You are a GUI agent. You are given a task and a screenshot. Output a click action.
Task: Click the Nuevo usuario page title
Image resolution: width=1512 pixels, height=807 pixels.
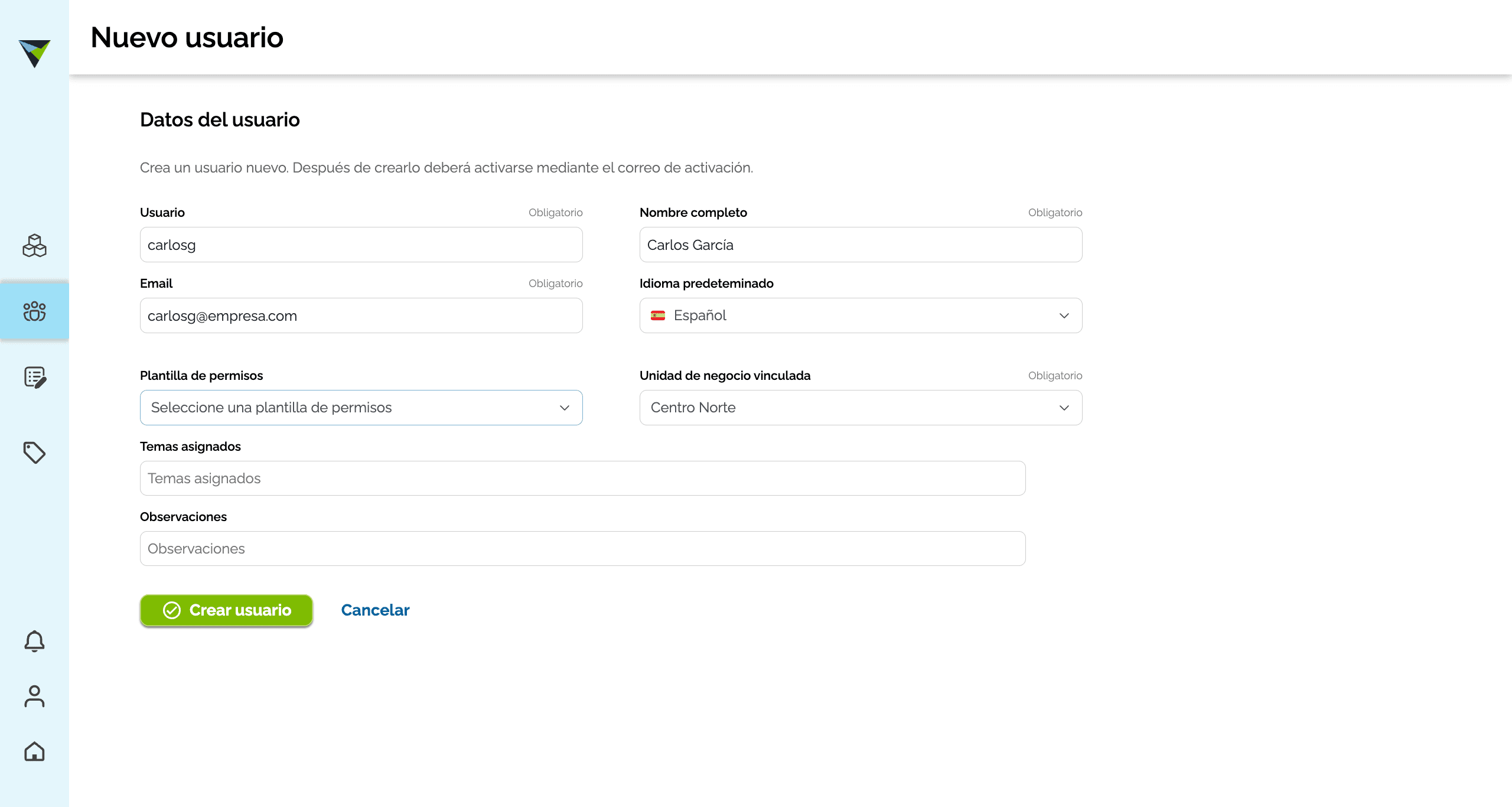tap(187, 37)
